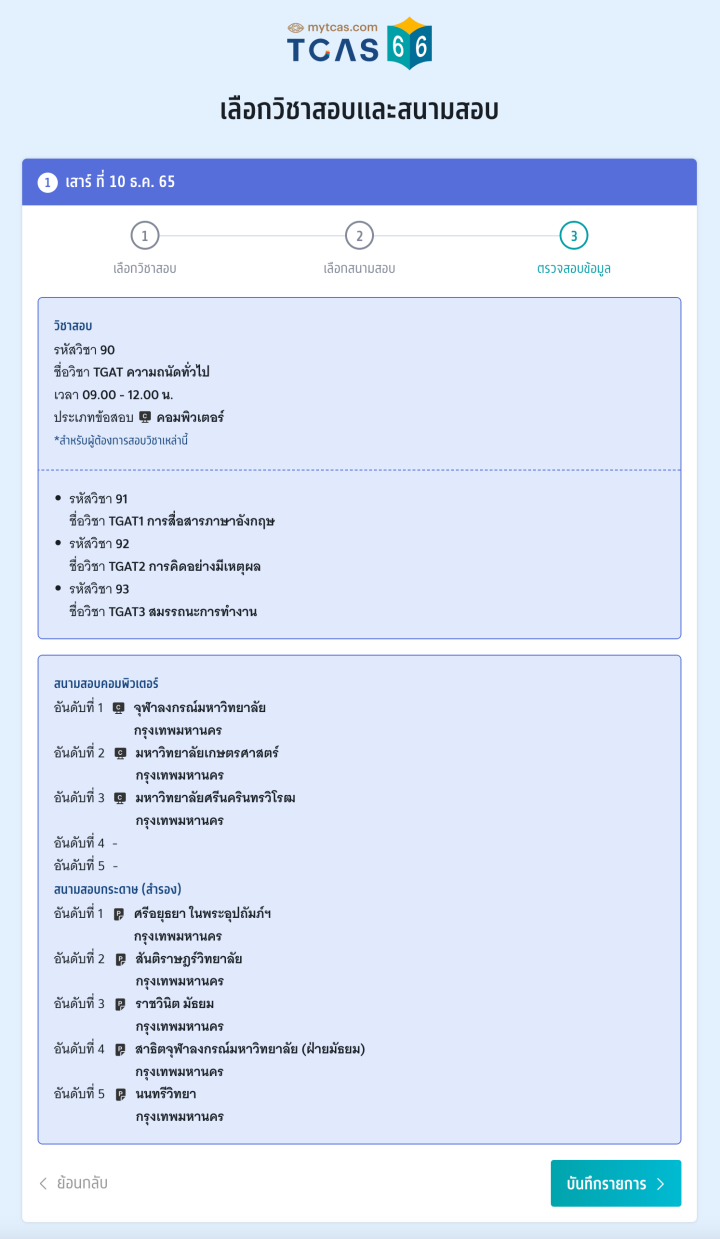Click computer icon beside จุฬาลงกรณ์มหาวิทยาลัย

pyautogui.click(x=119, y=708)
